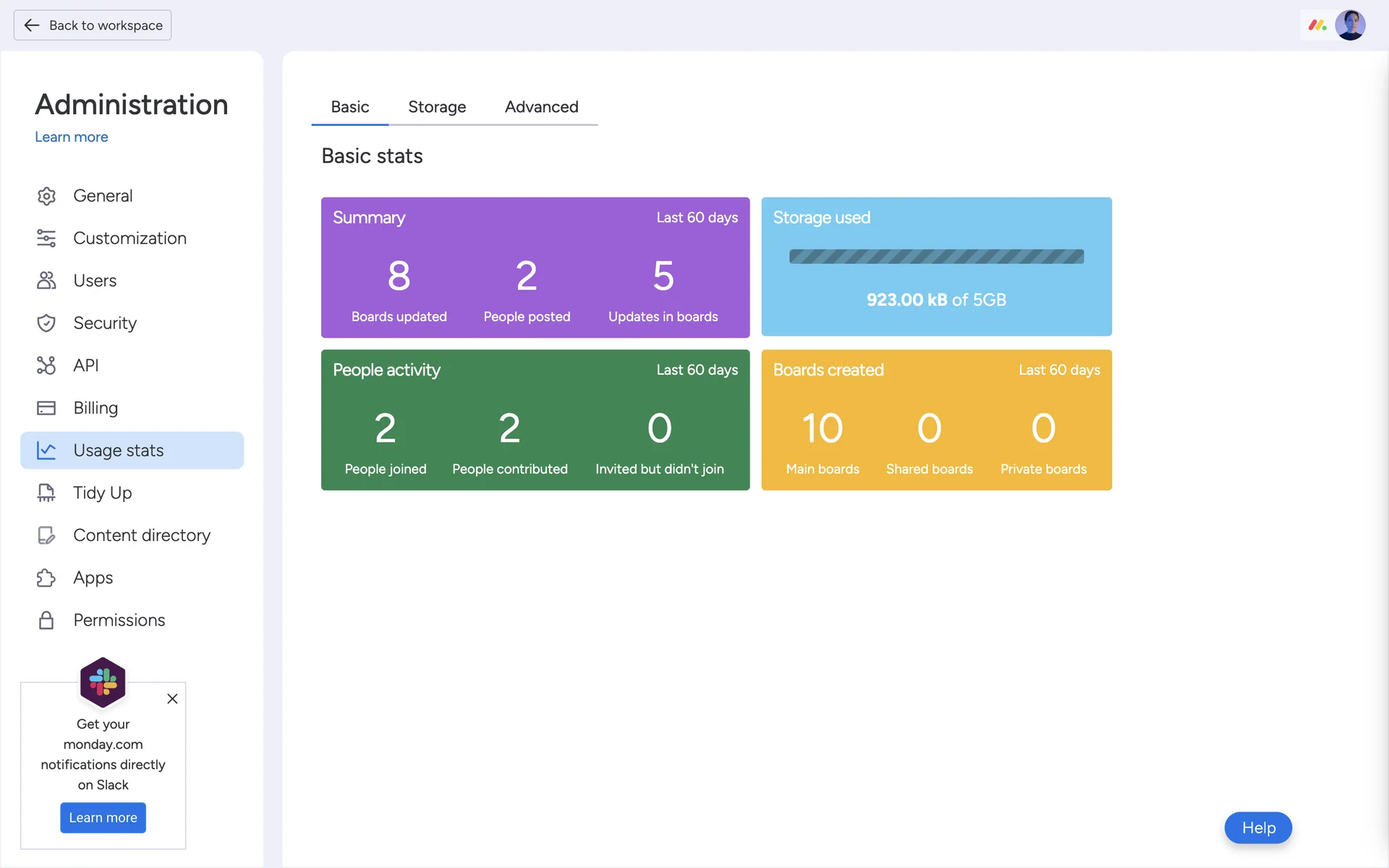This screenshot has height=868, width=1389.
Task: Click the Permissions lock icon
Action: (46, 620)
